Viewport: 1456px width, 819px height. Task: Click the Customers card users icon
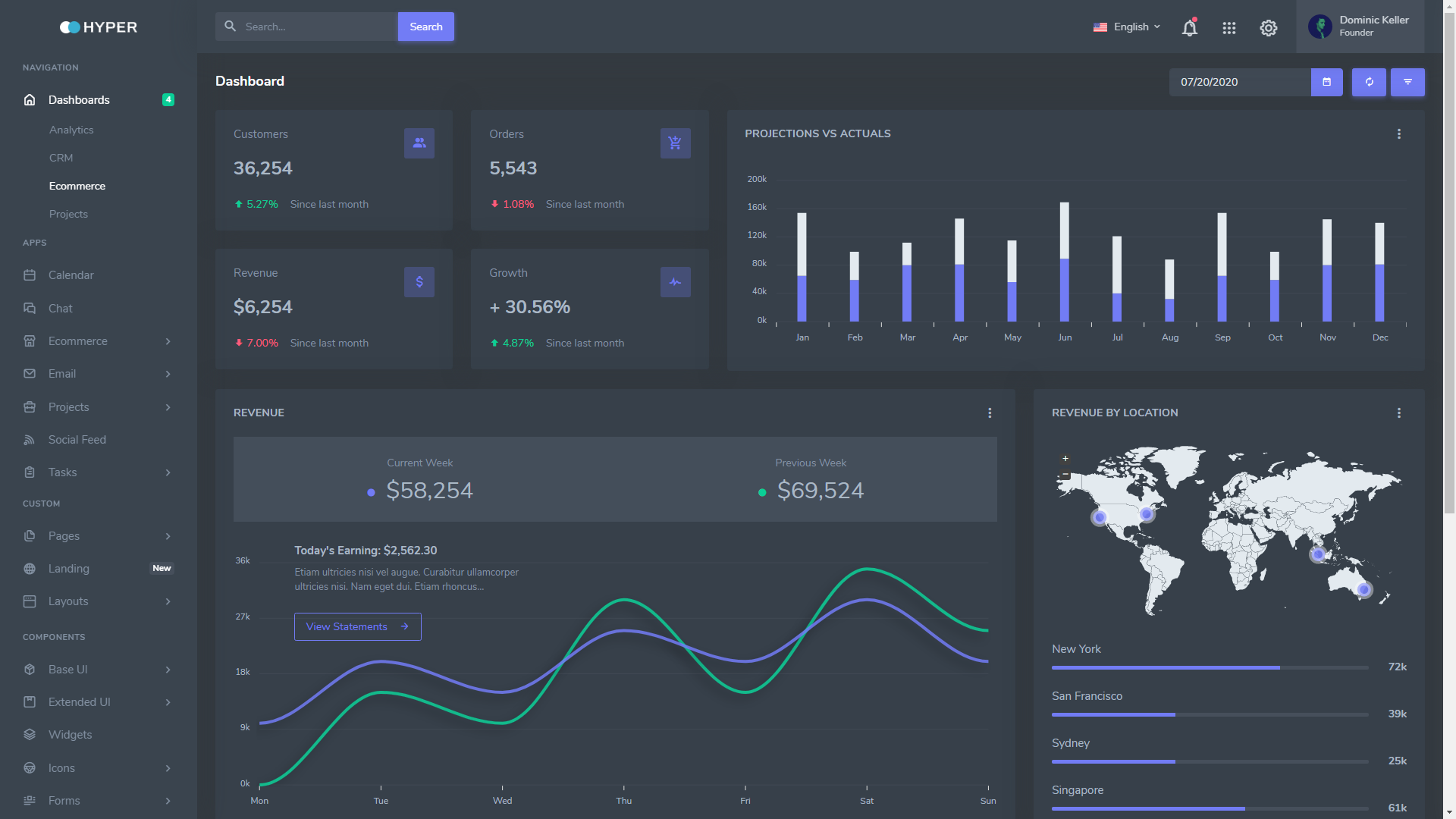[419, 143]
